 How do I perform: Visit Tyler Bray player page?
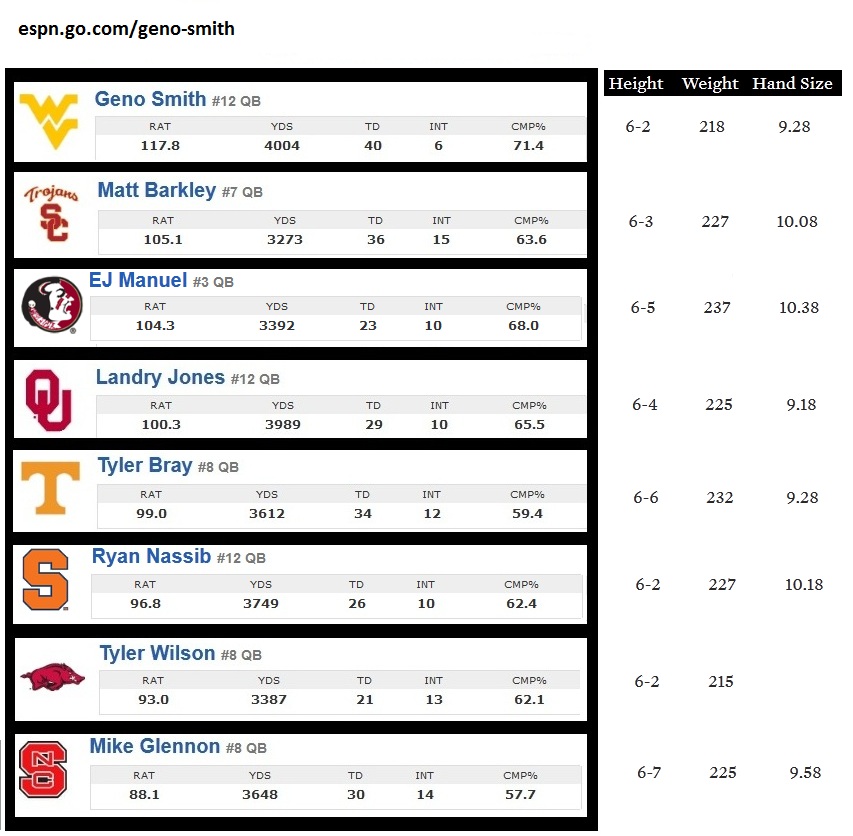[145, 466]
